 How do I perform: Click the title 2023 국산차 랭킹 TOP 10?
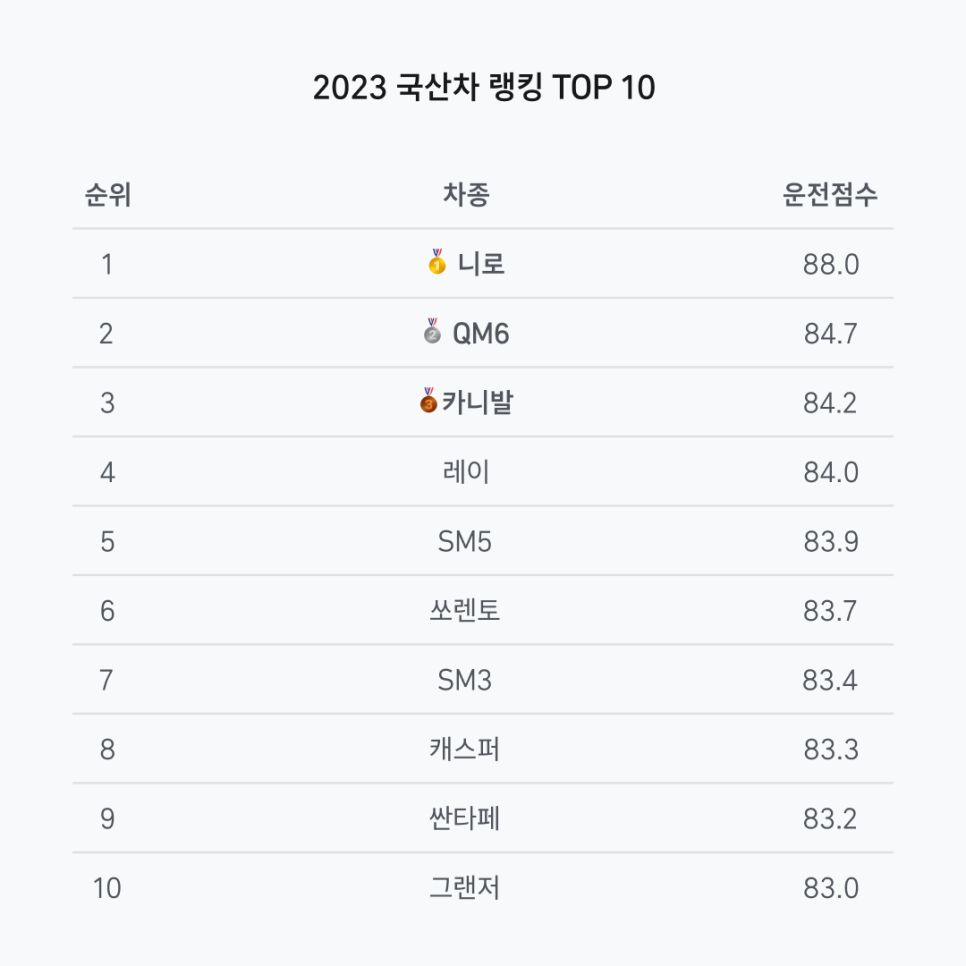[484, 87]
